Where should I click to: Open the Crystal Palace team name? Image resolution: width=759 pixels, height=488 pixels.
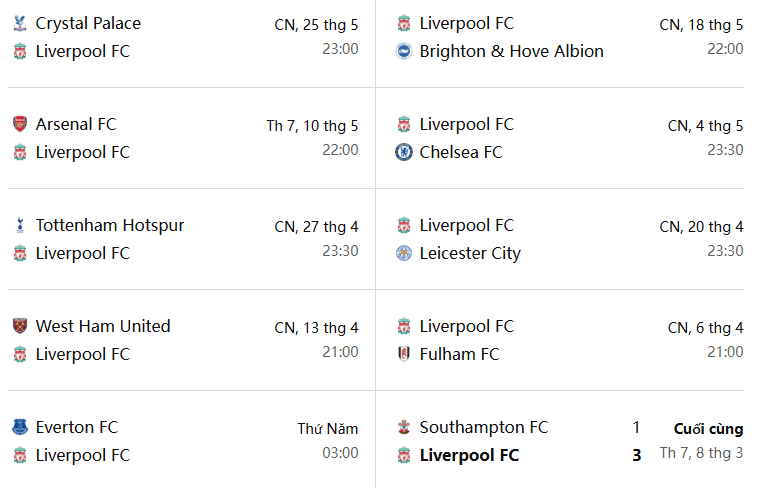tap(88, 23)
